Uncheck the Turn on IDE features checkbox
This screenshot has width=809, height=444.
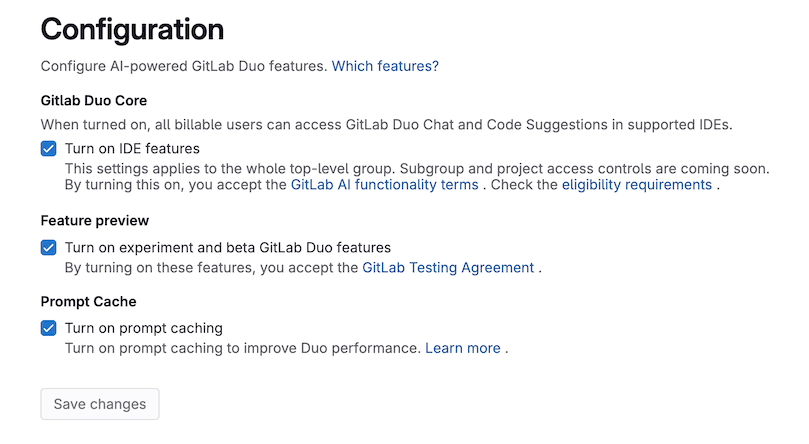point(48,149)
